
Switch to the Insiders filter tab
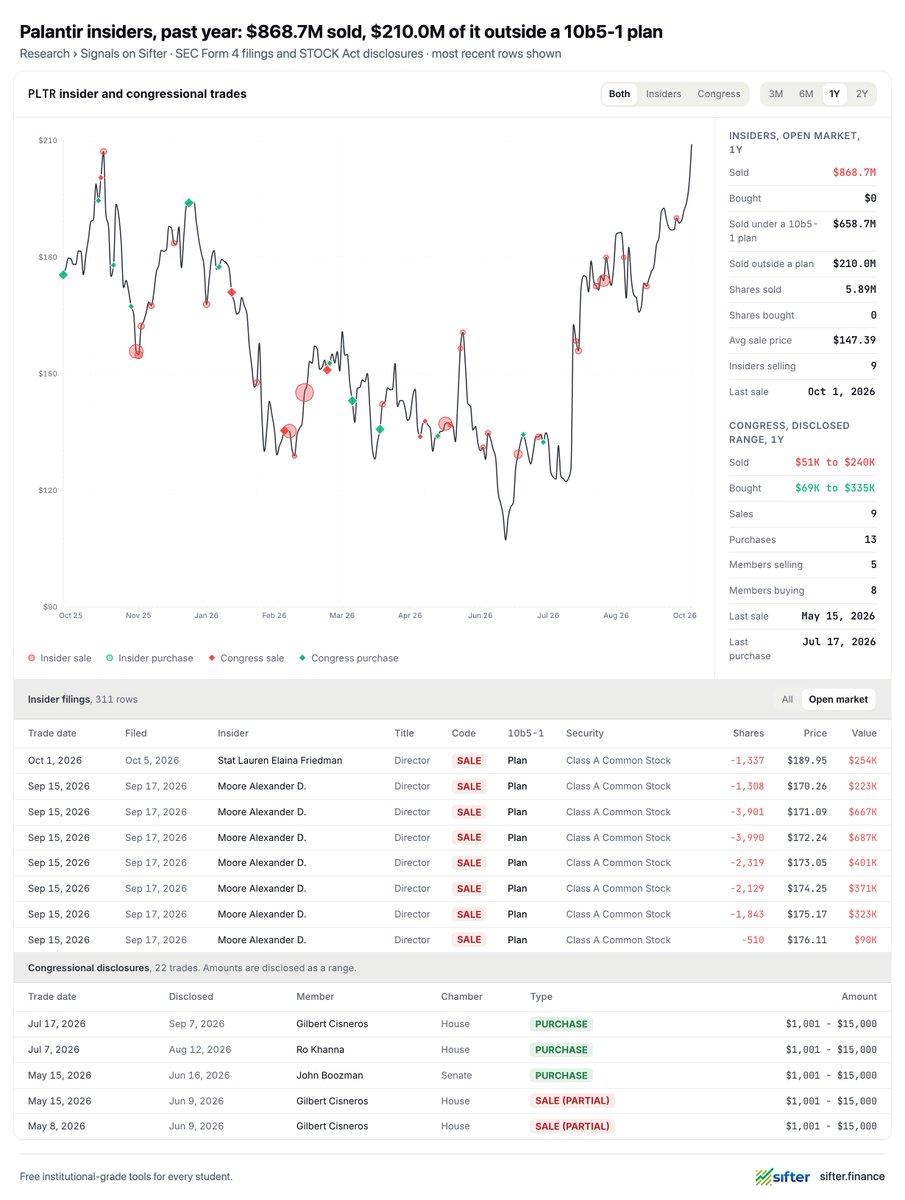pyautogui.click(x=663, y=94)
